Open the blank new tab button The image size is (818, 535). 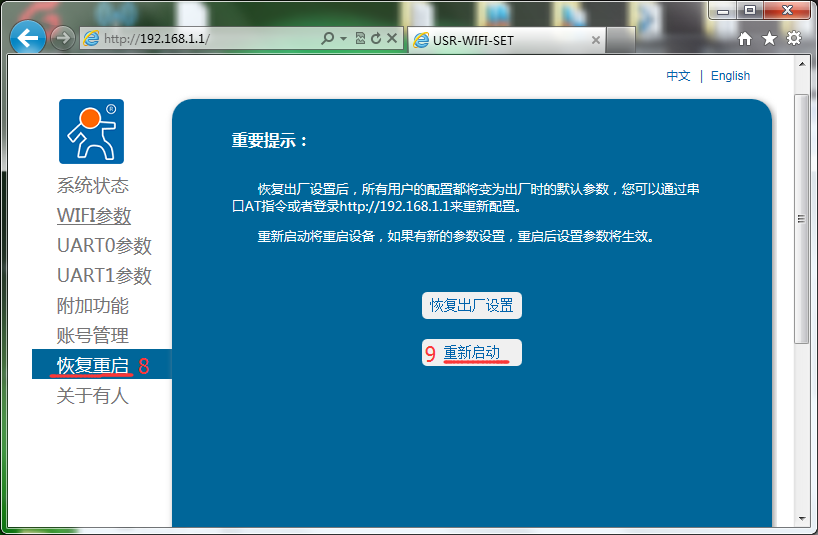pos(622,41)
